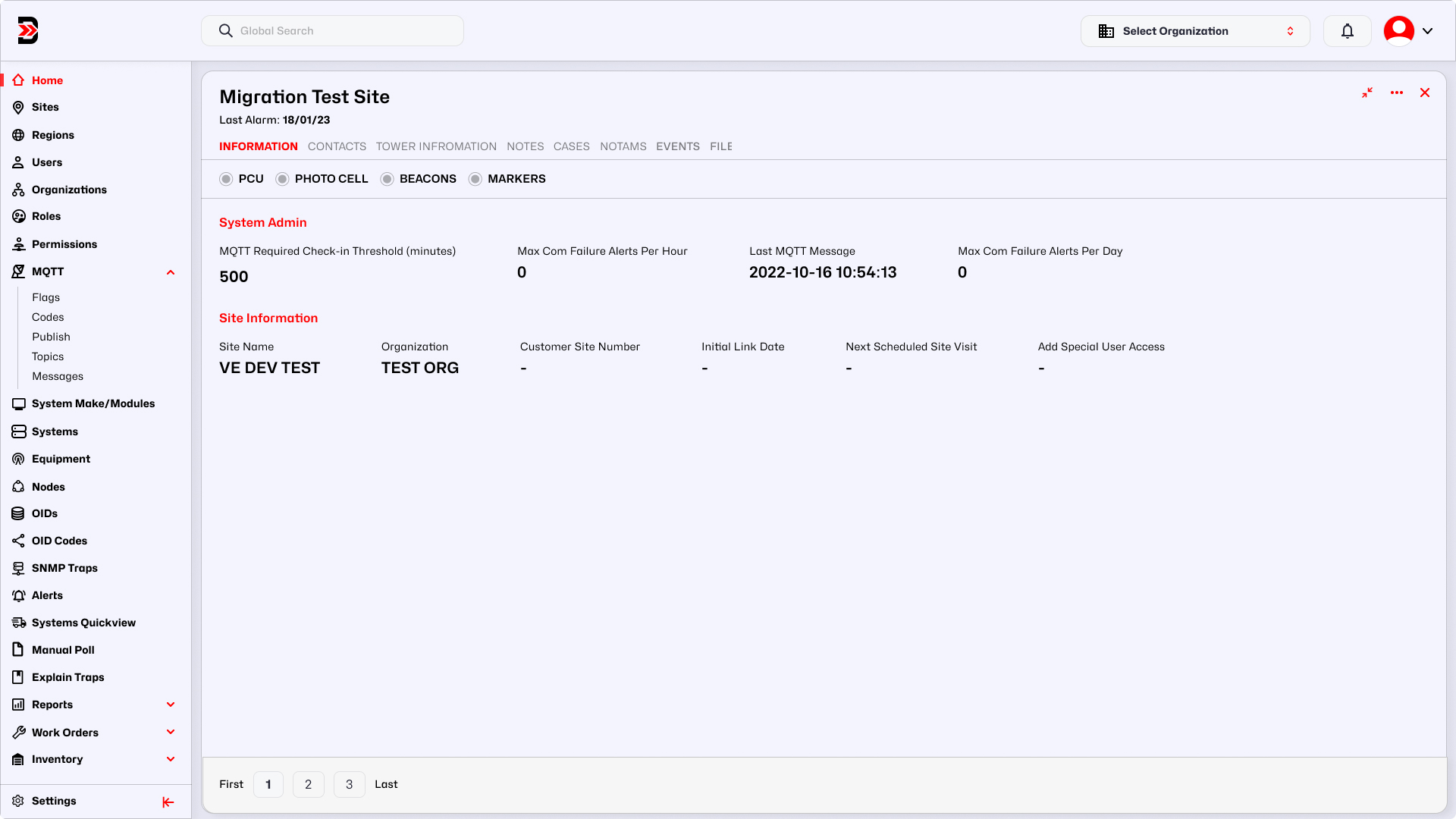This screenshot has height=819, width=1456.
Task: Open the TOWER INFROMATION tab
Action: pyautogui.click(x=436, y=146)
